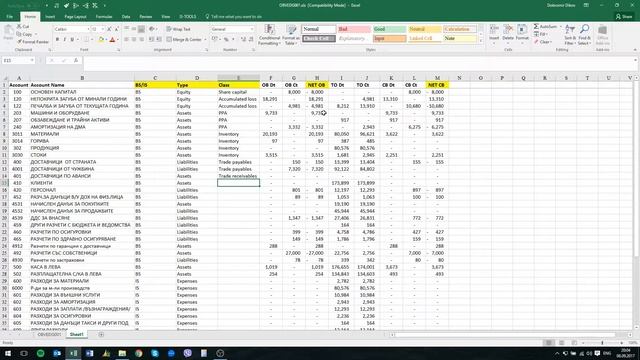Screen dimensions: 640x360
Task: Expand the cell styles gallery
Action: [x=480, y=41]
